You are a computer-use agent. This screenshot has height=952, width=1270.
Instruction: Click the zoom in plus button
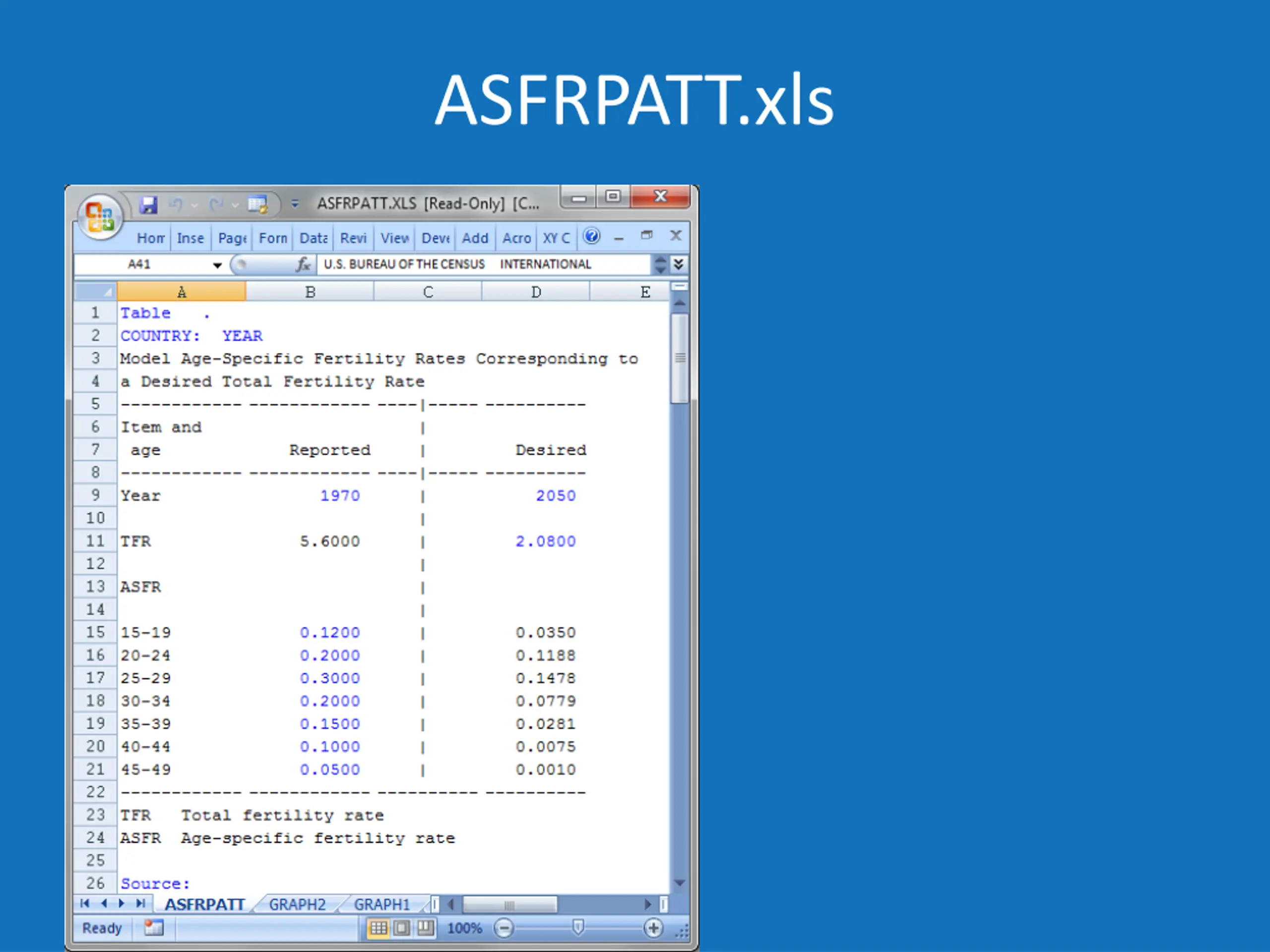tap(653, 928)
